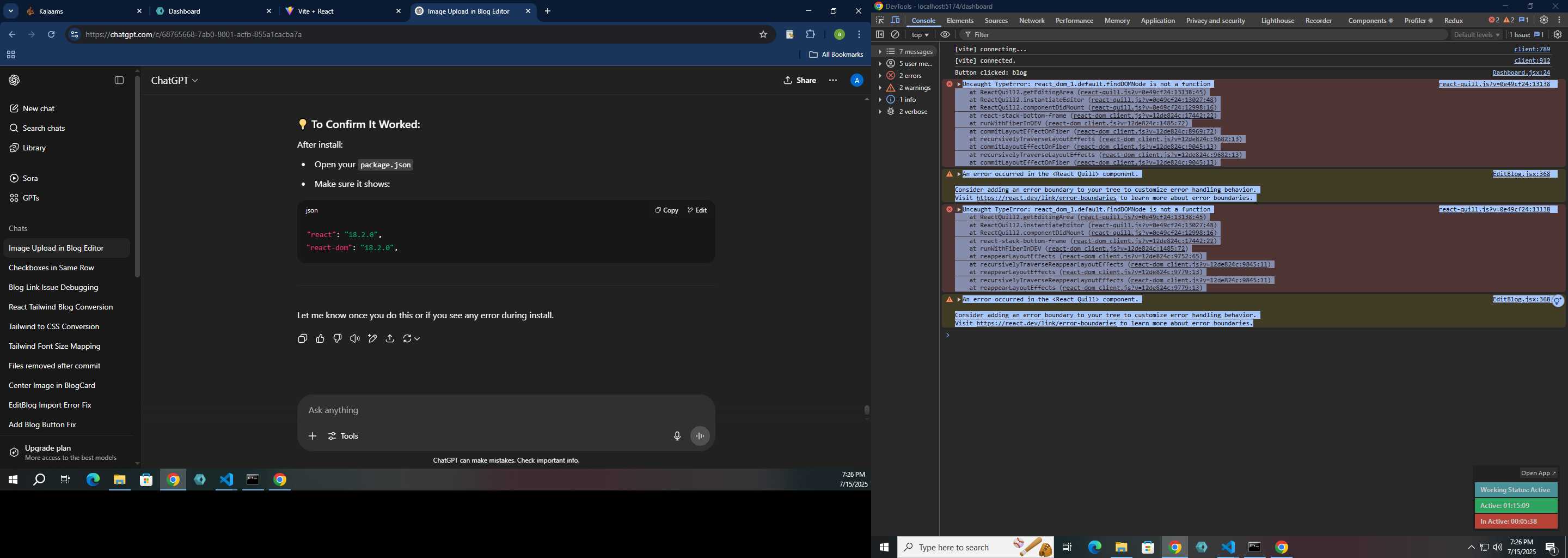1568x558 pixels.
Task: Open the Library section
Action: click(x=27, y=148)
